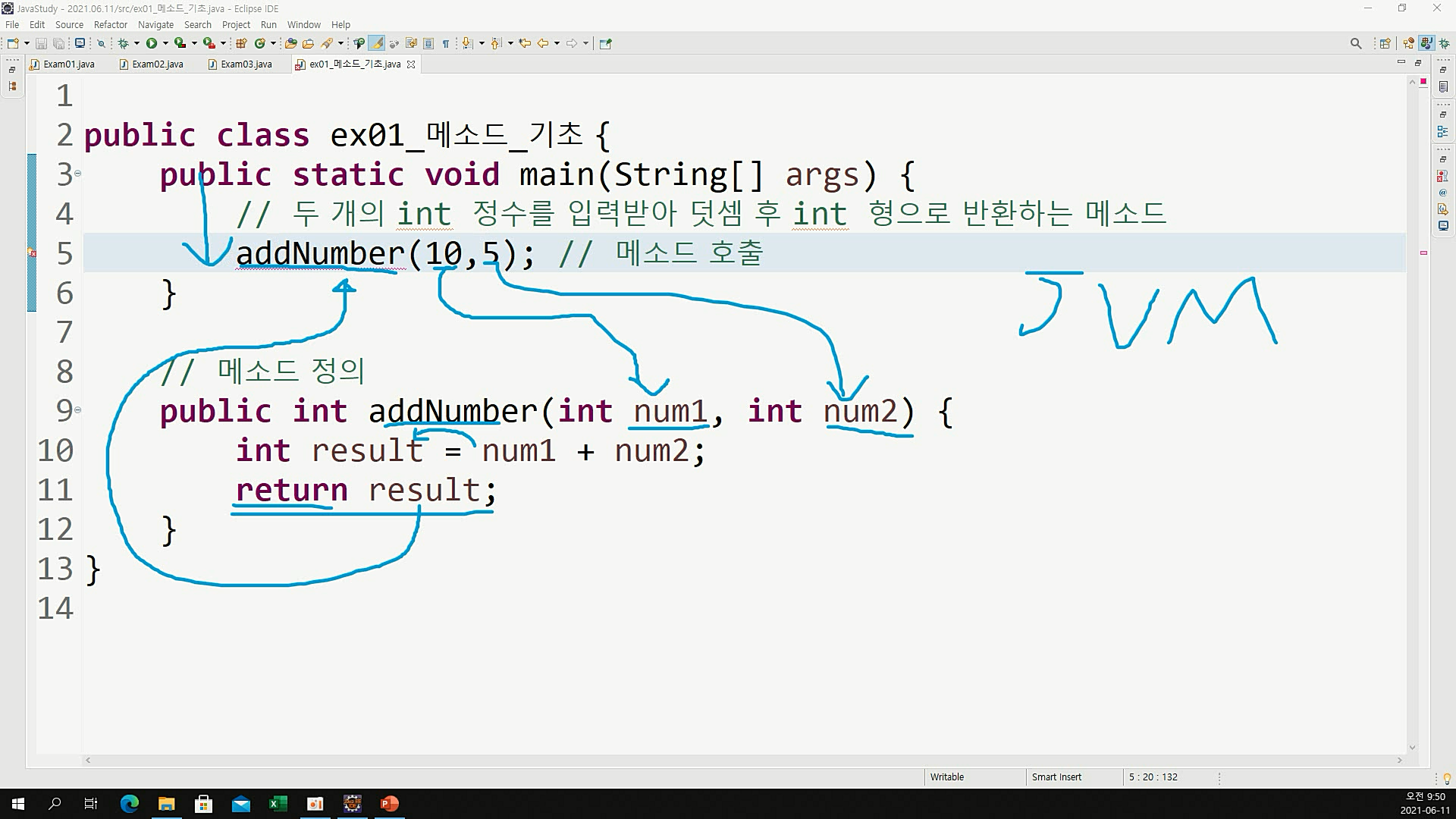The height and width of the screenshot is (819, 1456).
Task: Open the Java perspective icon
Action: 1426,43
